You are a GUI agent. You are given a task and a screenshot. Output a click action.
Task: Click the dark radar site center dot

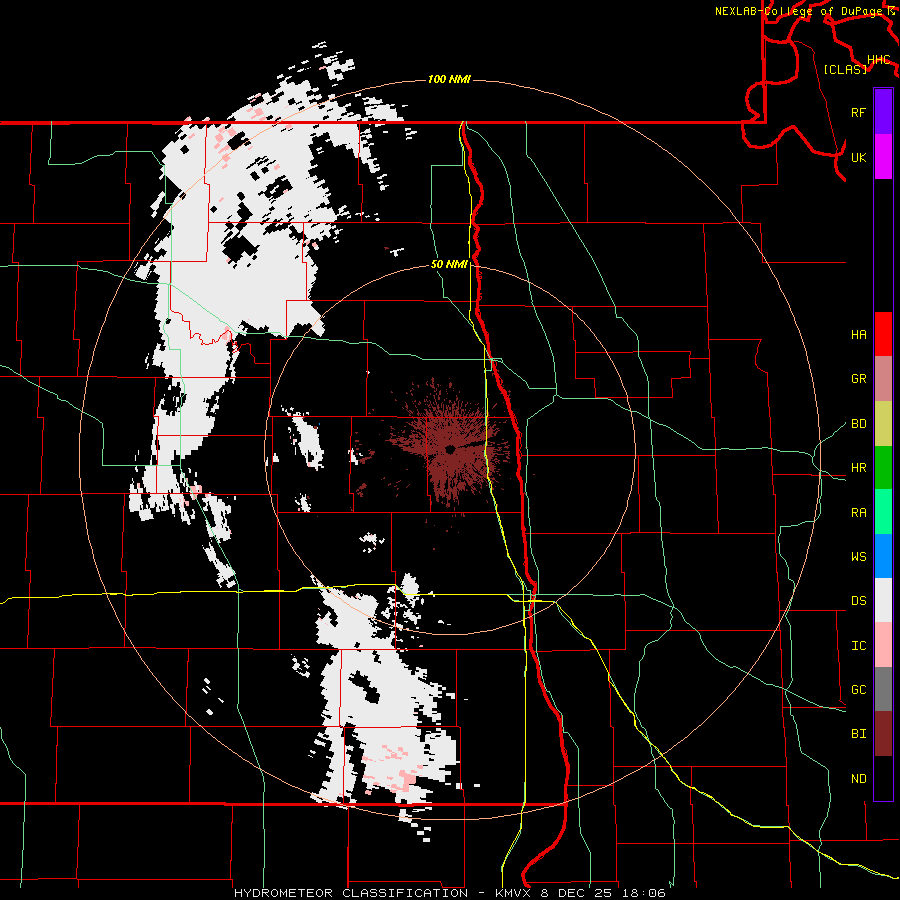pyautogui.click(x=449, y=449)
